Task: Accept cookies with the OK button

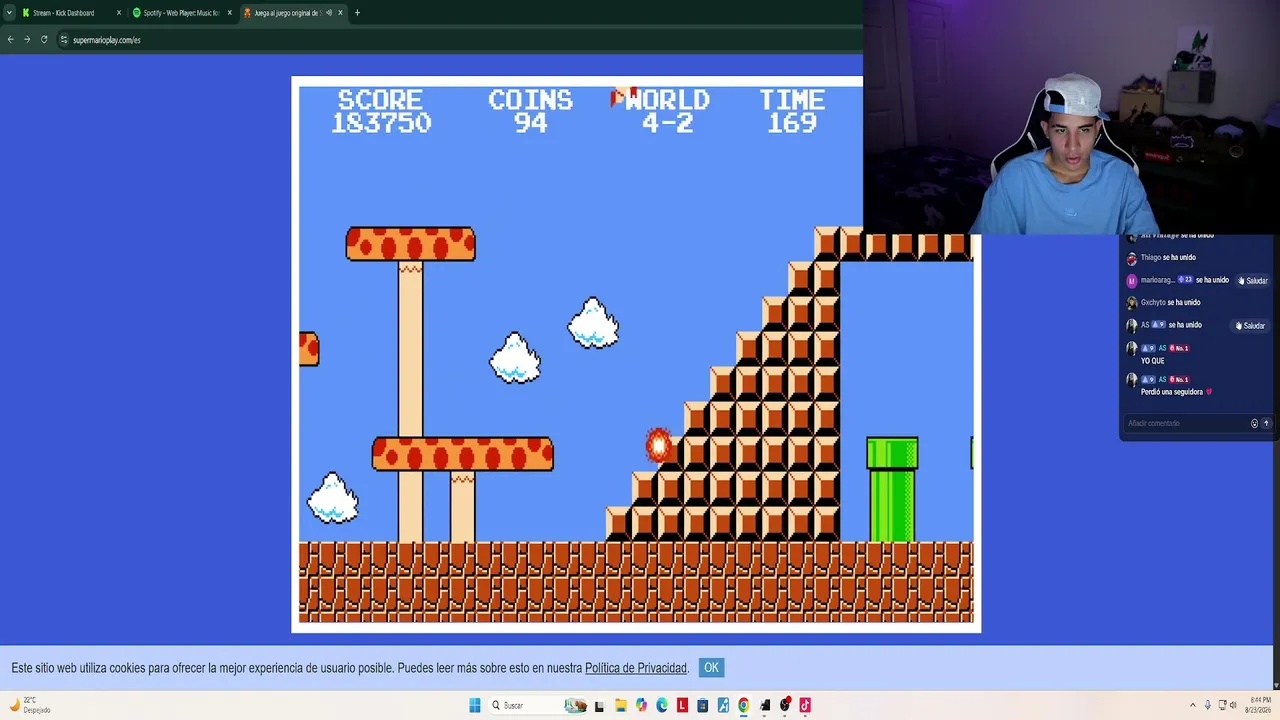Action: point(711,668)
